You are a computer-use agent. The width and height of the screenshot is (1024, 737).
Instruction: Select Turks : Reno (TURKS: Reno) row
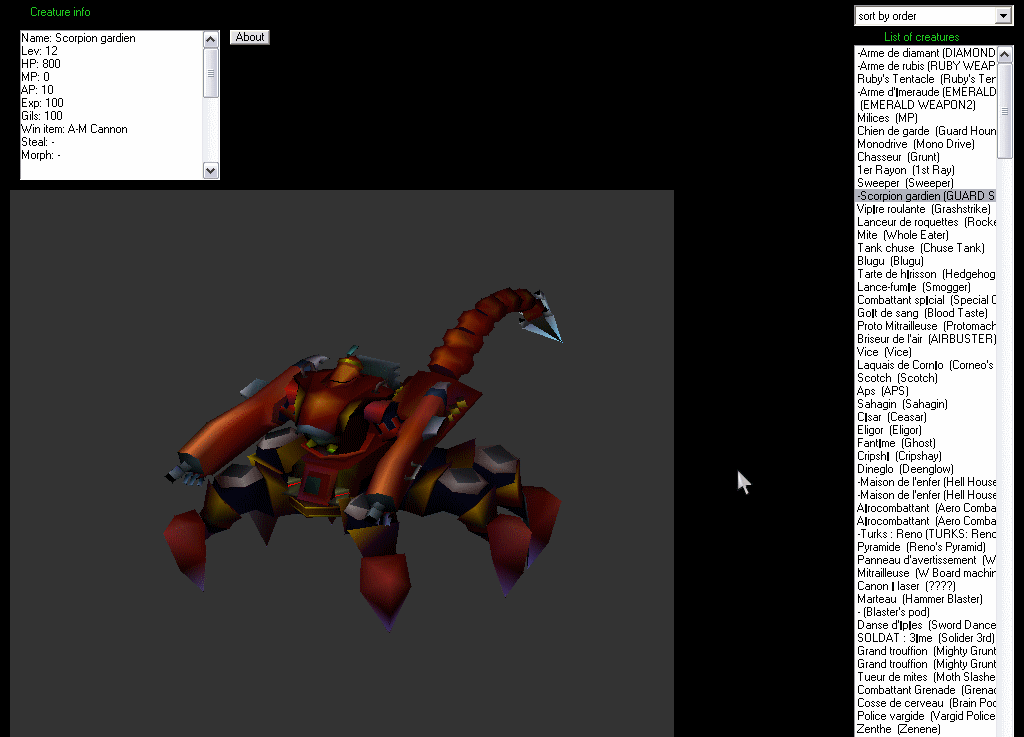coord(926,535)
